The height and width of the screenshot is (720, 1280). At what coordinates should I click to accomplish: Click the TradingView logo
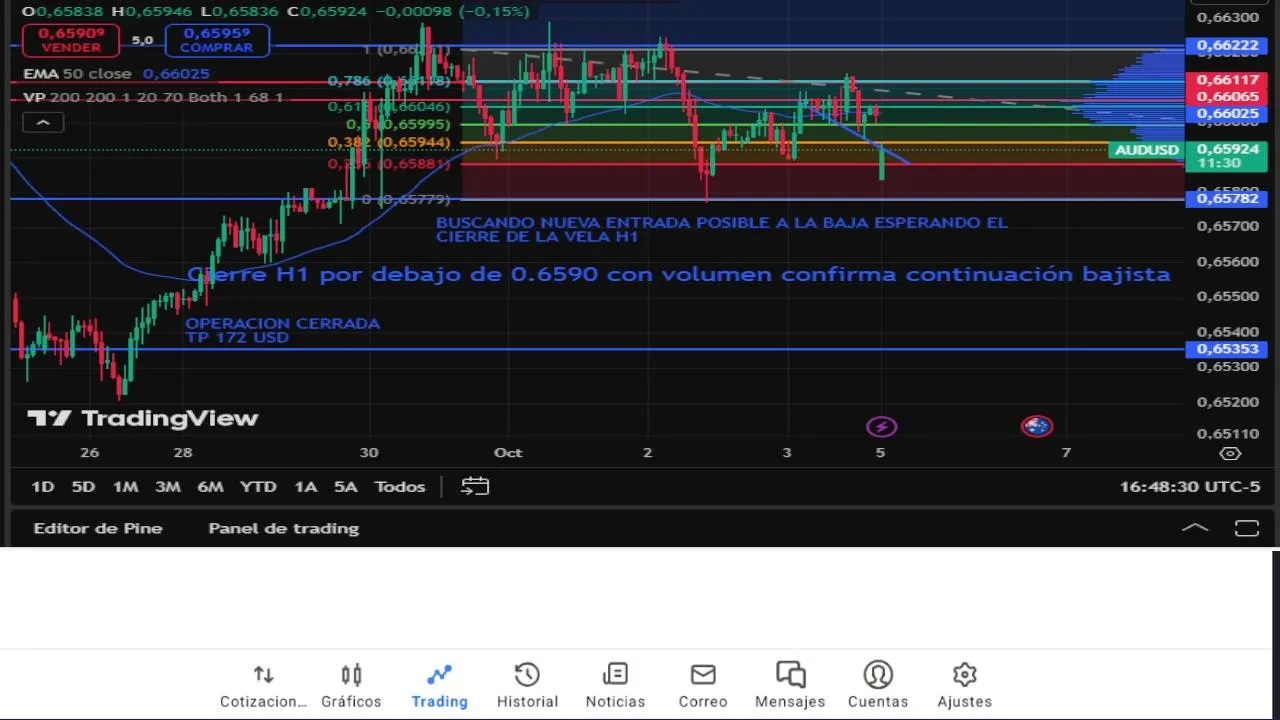[142, 418]
